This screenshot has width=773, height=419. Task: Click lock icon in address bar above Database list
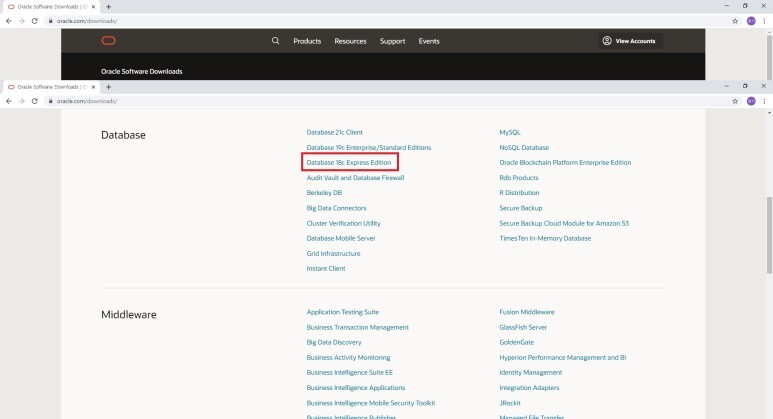click(x=50, y=101)
